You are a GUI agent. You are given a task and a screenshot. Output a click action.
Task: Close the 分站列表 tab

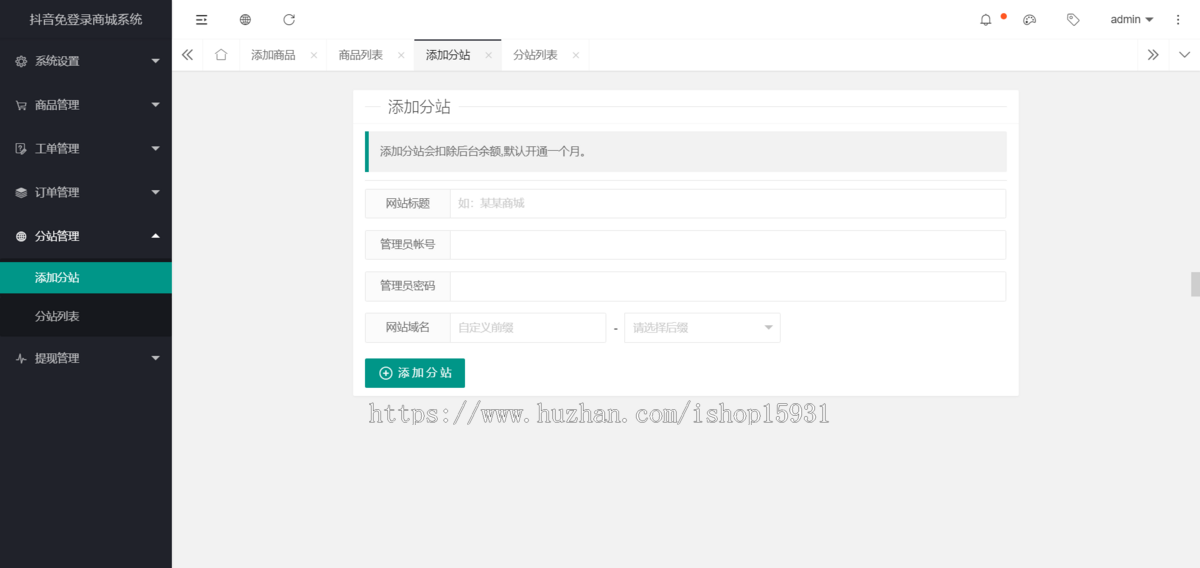(575, 56)
